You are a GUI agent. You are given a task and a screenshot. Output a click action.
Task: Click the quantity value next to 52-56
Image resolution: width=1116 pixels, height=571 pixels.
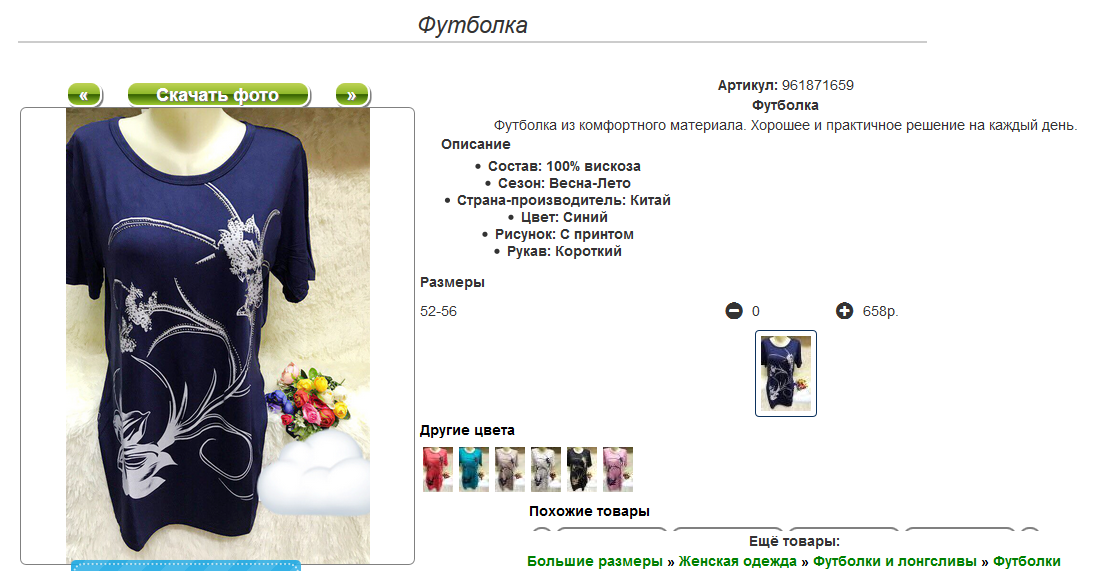pyautogui.click(x=756, y=311)
